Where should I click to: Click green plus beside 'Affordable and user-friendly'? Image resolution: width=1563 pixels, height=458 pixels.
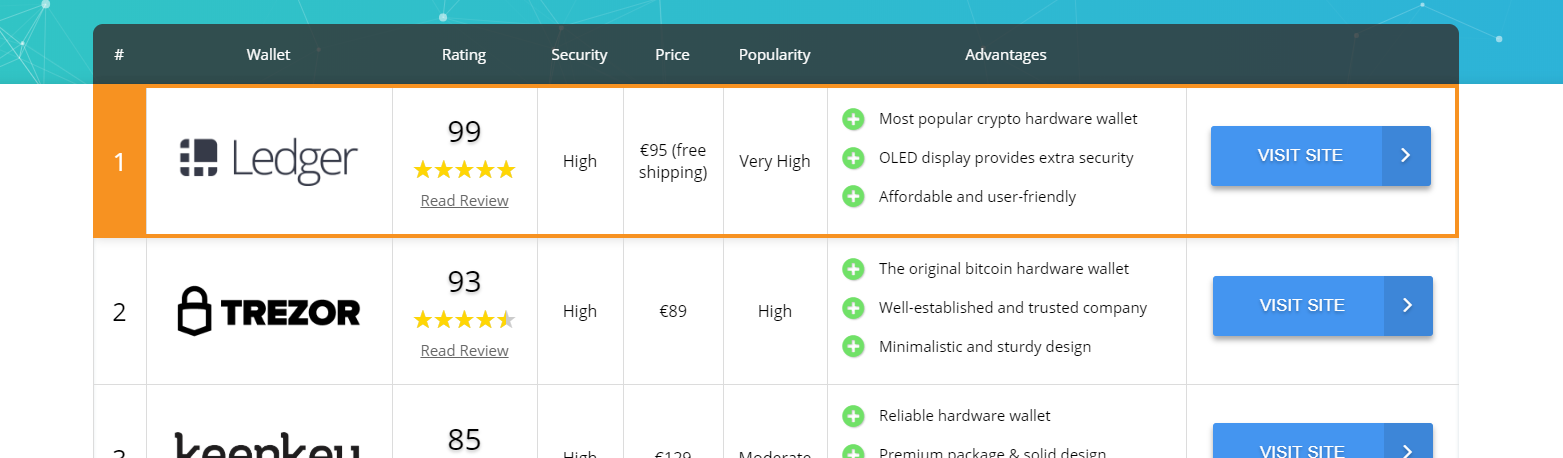(853, 197)
